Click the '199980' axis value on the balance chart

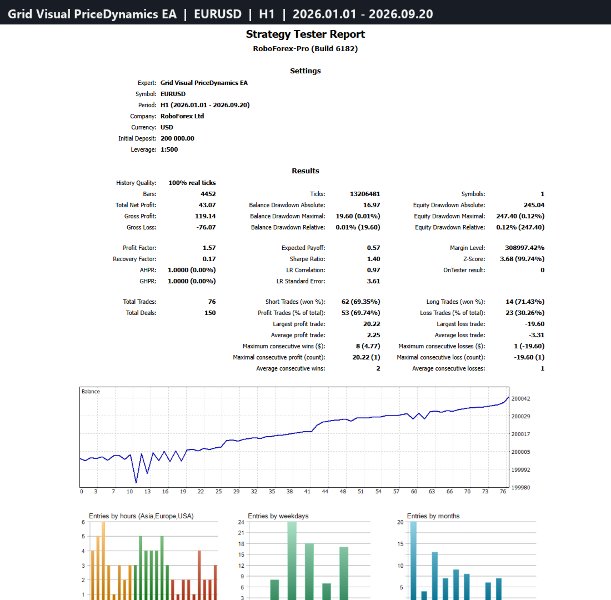[521, 488]
